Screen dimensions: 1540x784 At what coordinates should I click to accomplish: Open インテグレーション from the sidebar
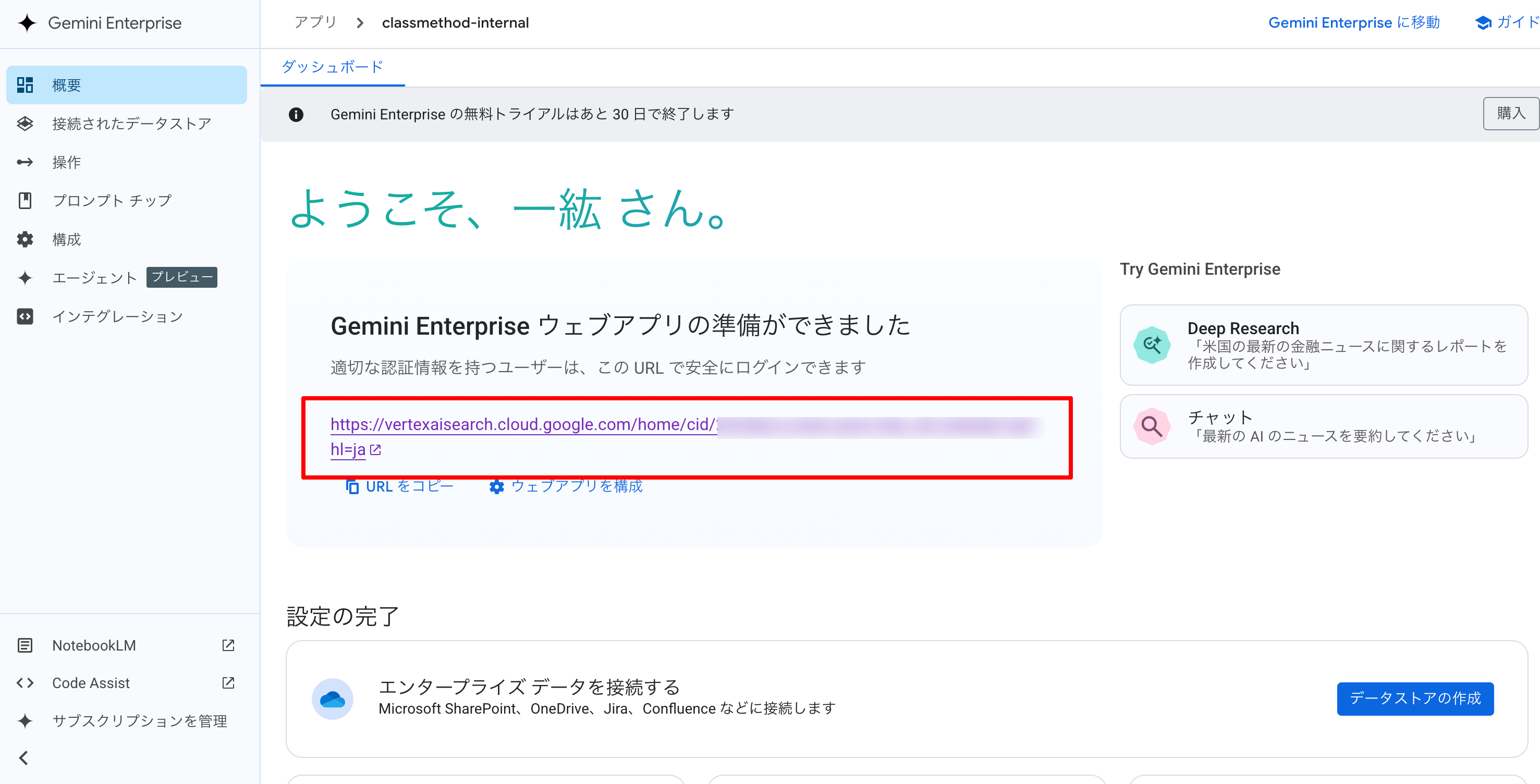117,317
